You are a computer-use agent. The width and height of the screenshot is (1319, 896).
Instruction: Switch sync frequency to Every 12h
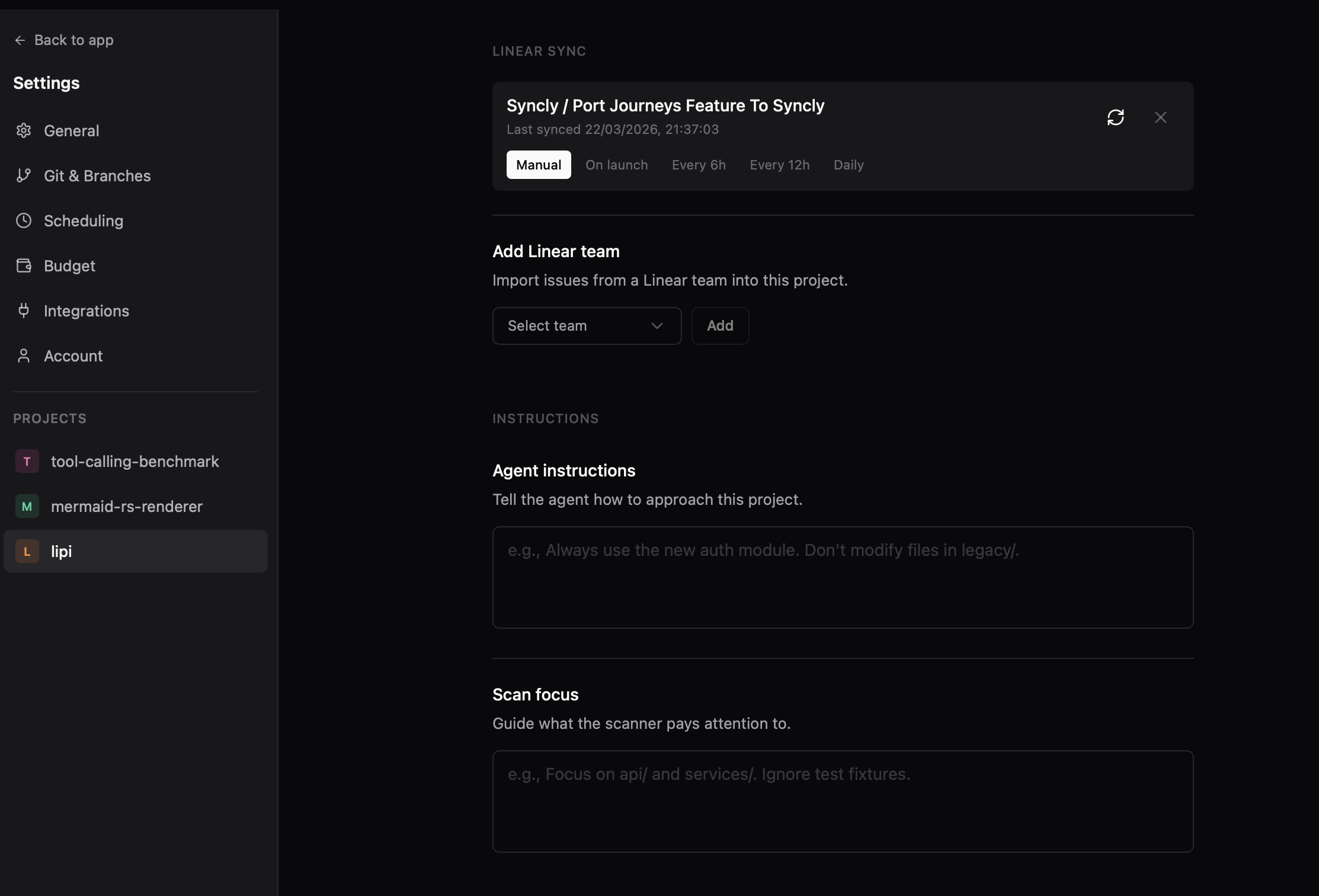779,165
